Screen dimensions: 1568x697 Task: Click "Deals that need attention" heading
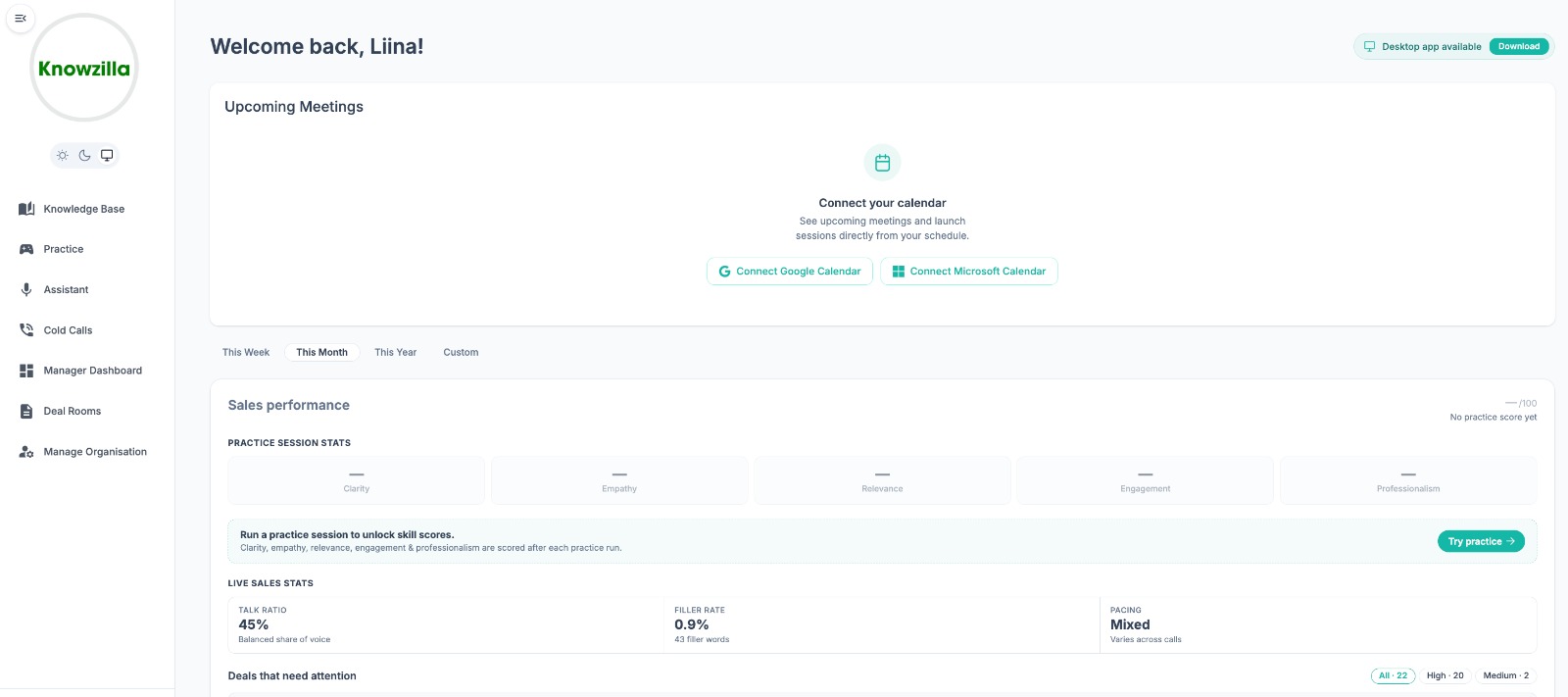[292, 675]
